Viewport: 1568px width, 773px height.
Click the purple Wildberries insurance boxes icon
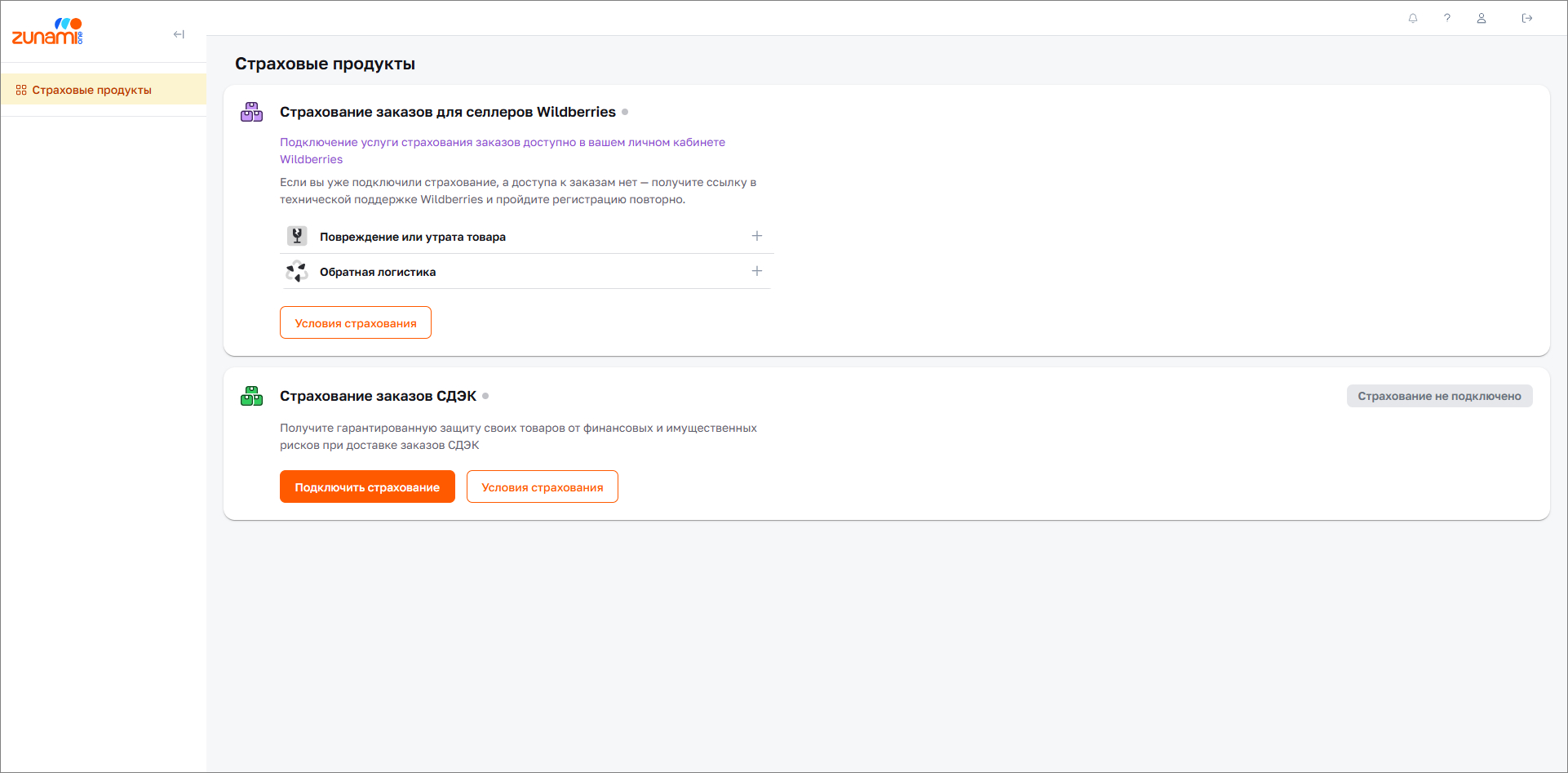[251, 112]
